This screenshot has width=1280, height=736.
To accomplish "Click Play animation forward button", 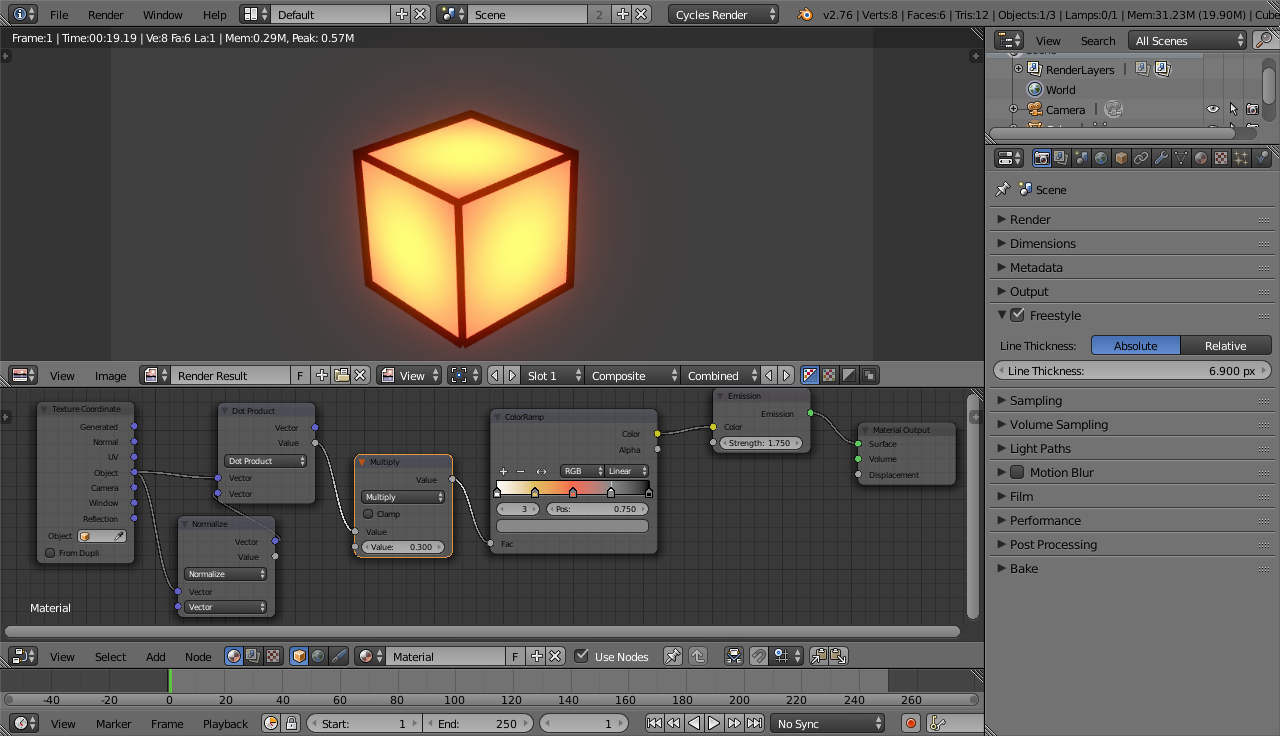I will 714,723.
